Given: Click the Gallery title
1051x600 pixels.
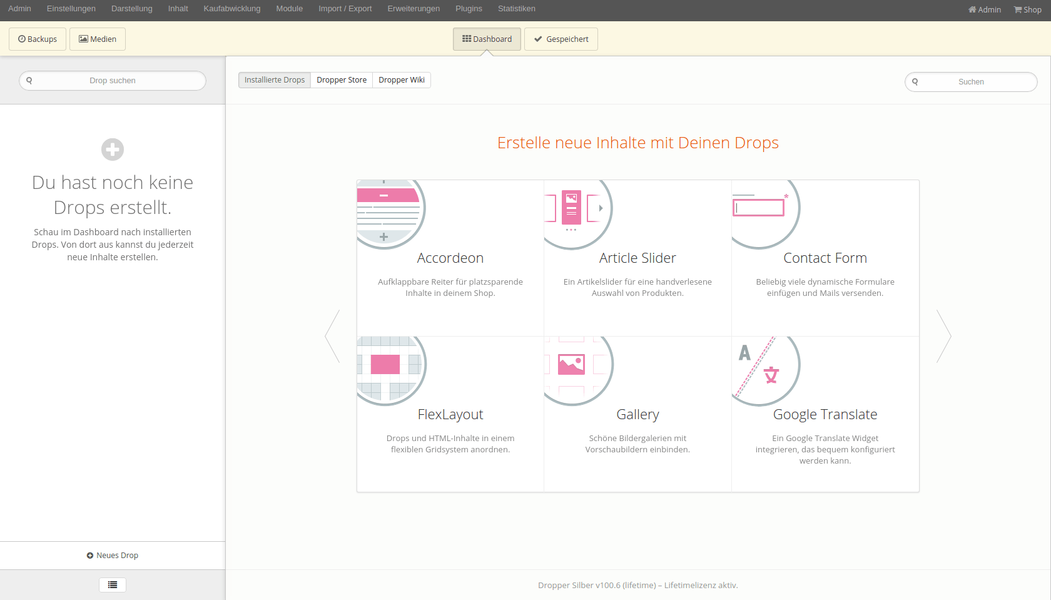Looking at the screenshot, I should click(637, 414).
